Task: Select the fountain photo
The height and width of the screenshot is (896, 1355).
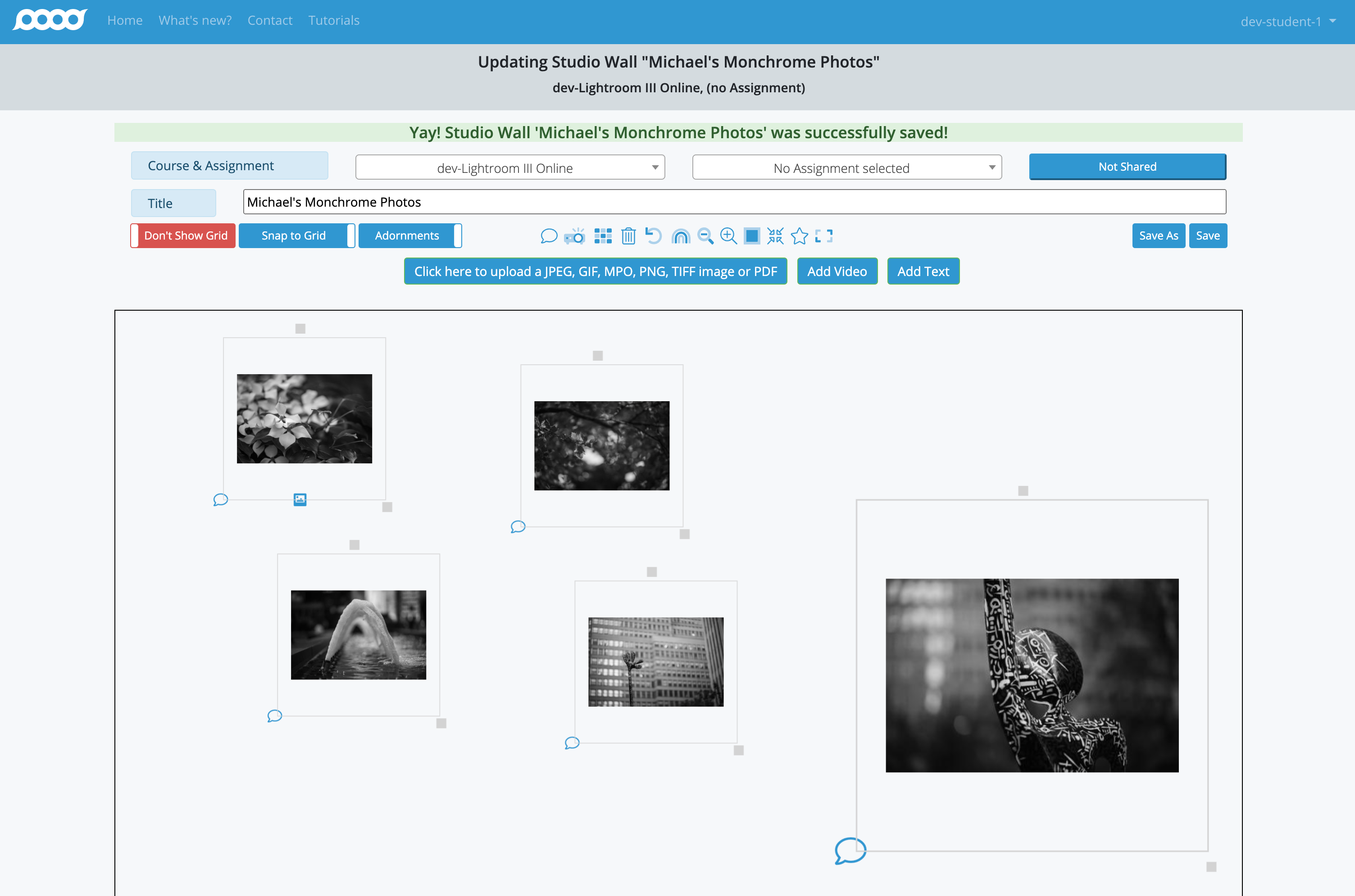Action: pos(359,635)
